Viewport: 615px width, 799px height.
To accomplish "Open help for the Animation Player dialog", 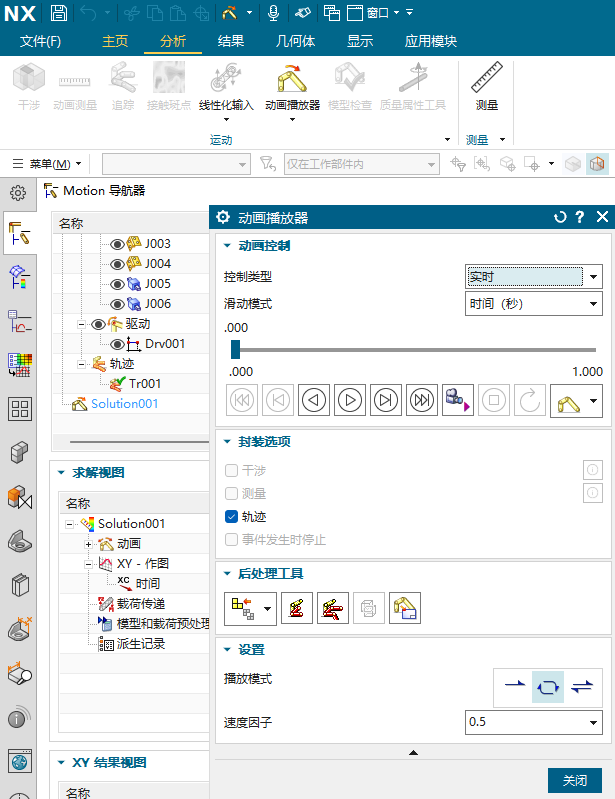I will [579, 217].
